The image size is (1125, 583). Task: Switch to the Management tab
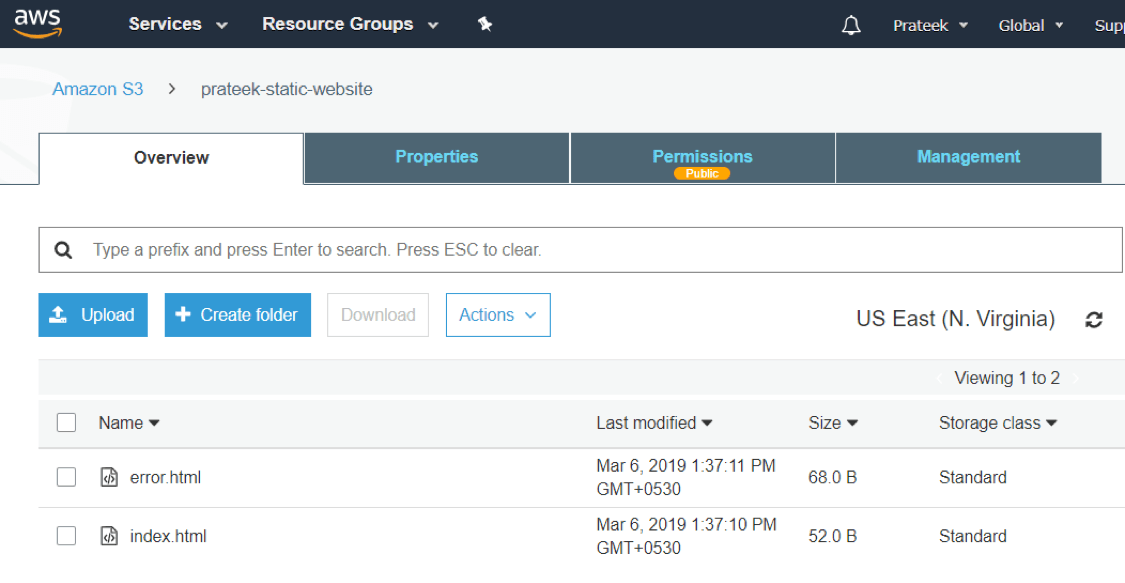point(968,157)
